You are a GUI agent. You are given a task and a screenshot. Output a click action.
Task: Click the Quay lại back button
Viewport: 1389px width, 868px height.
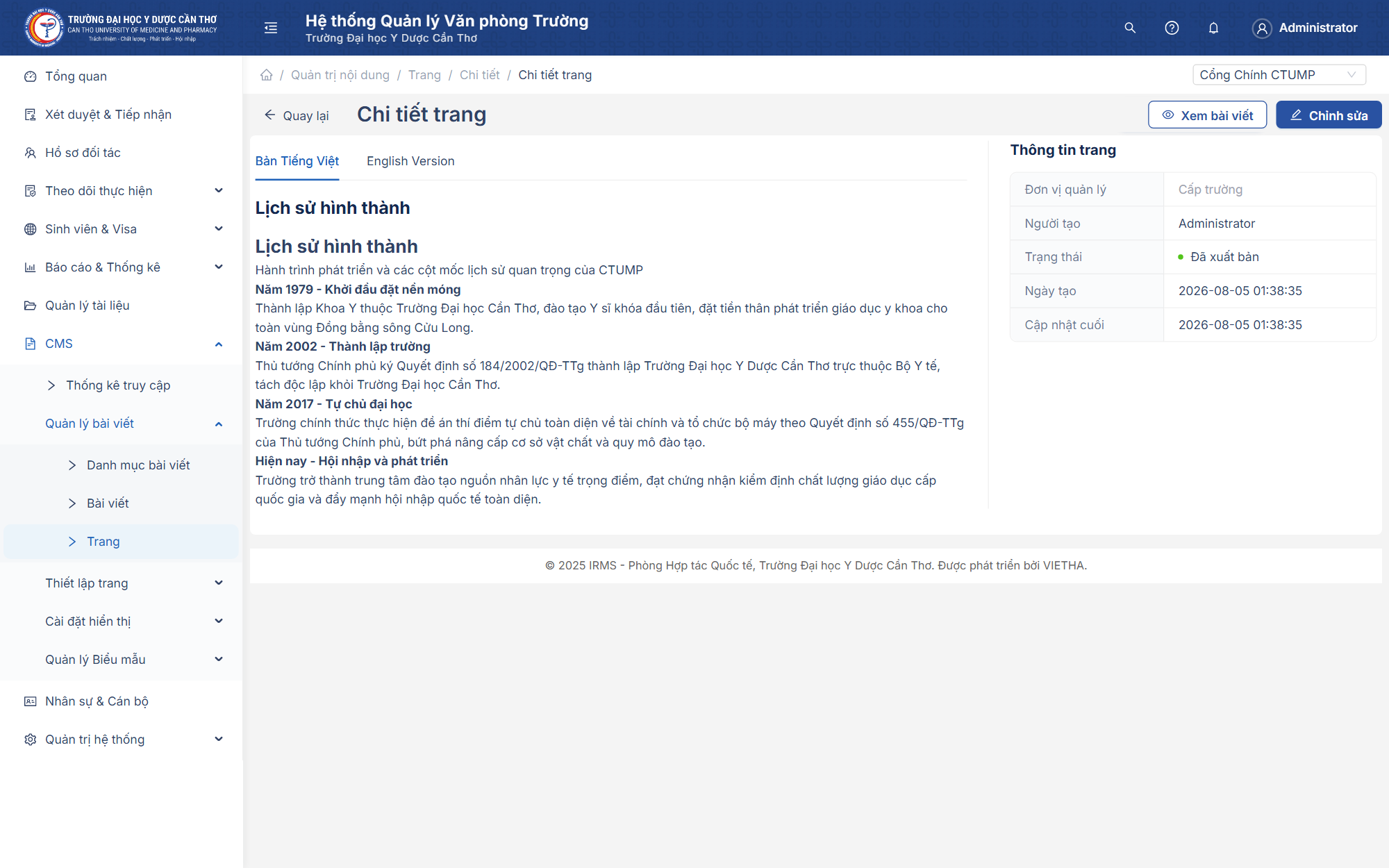pyautogui.click(x=297, y=115)
